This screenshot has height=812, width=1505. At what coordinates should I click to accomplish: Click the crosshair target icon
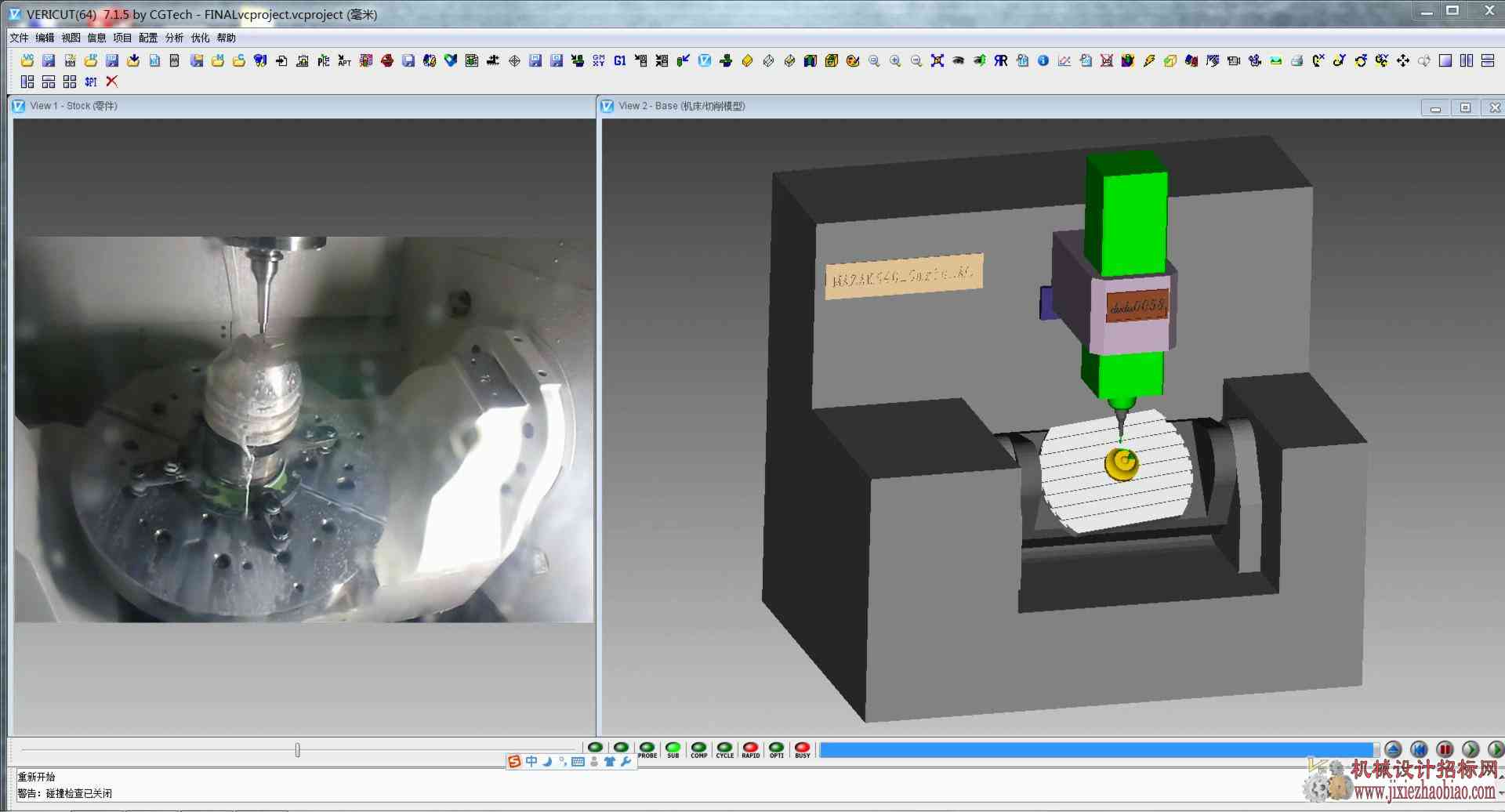coord(514,60)
